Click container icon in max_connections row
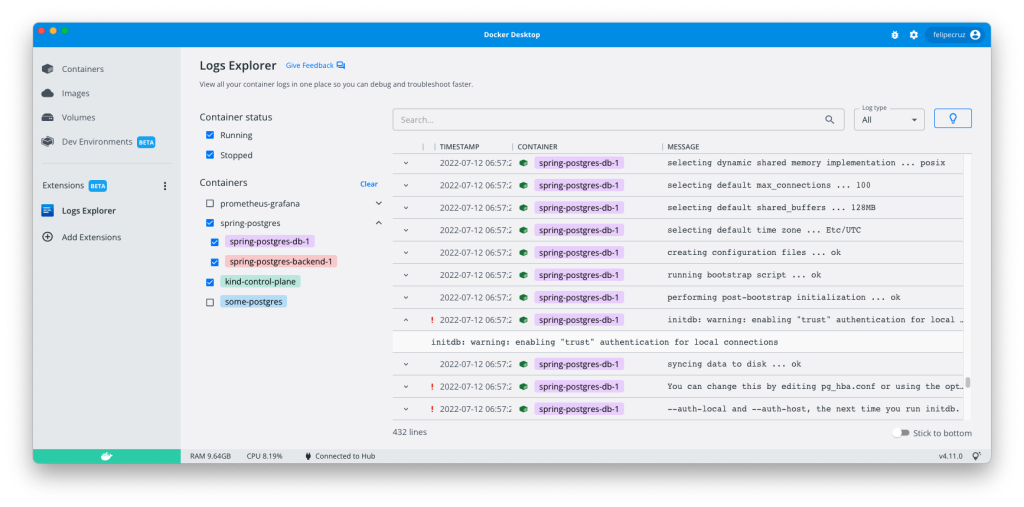This screenshot has height=507, width=1024. coord(523,186)
